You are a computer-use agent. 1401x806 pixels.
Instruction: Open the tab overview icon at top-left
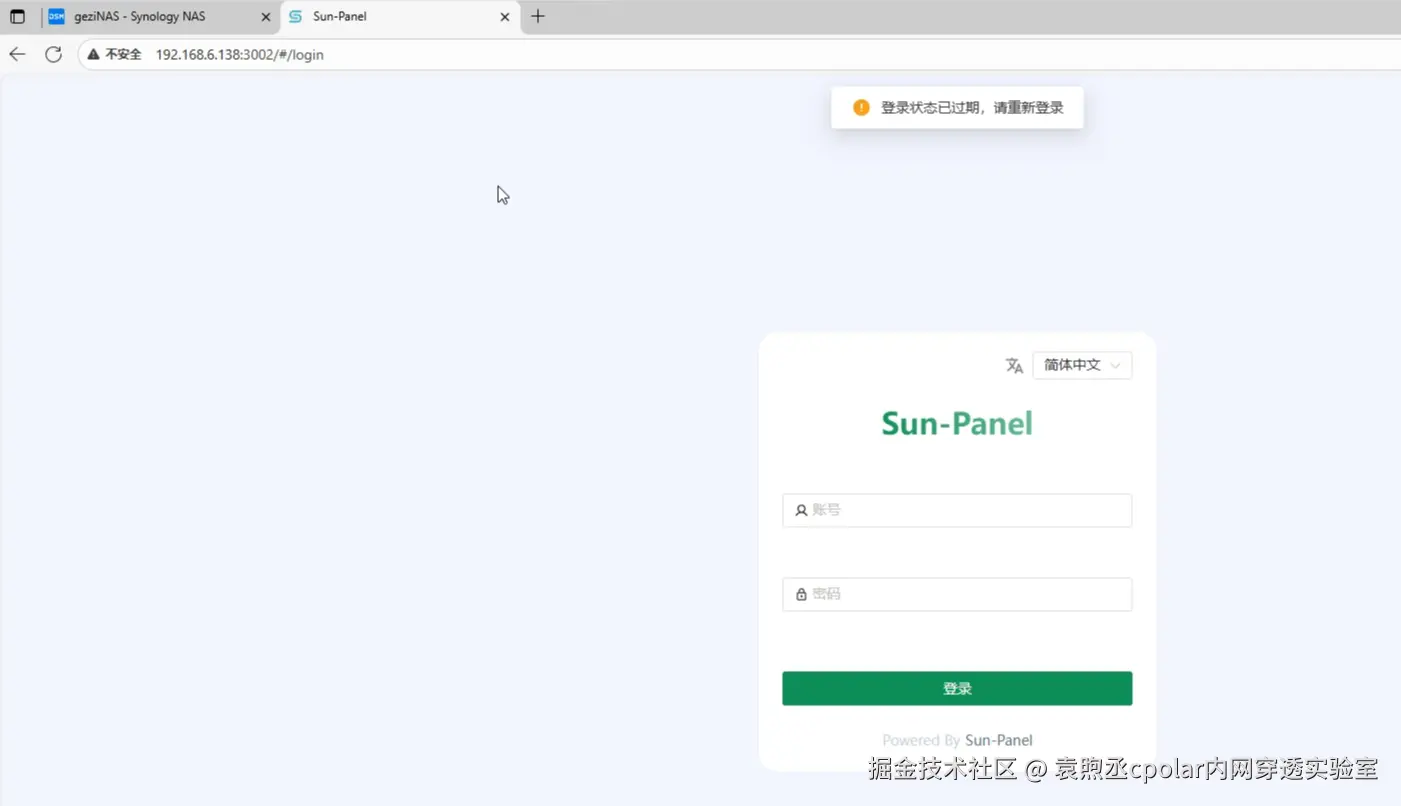point(17,16)
